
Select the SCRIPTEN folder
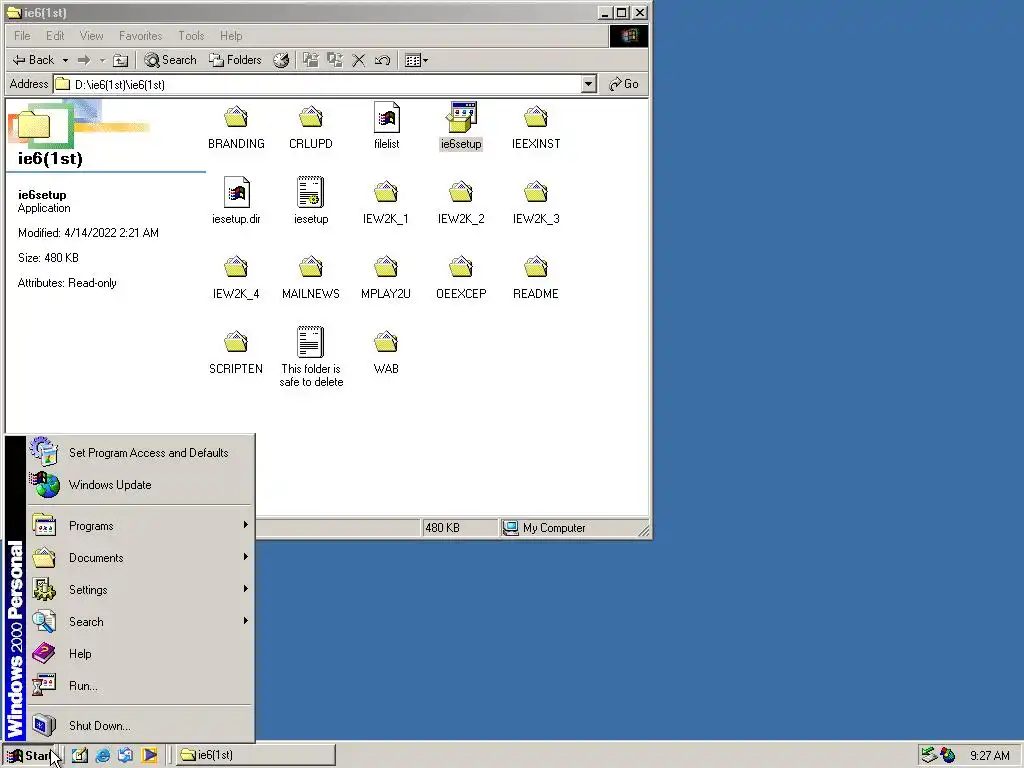[x=236, y=353]
